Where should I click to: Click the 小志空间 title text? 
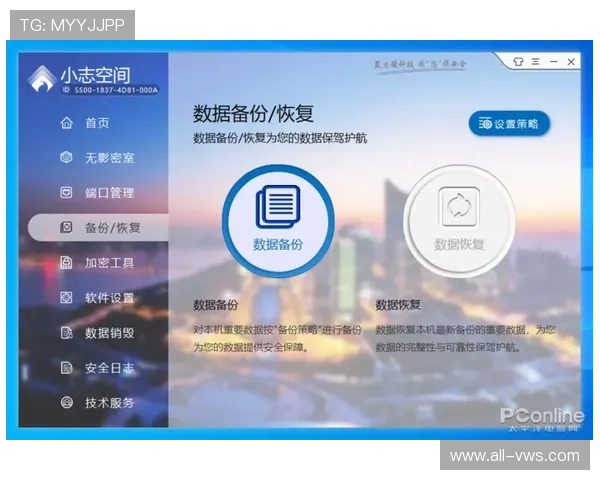pyautogui.click(x=95, y=75)
